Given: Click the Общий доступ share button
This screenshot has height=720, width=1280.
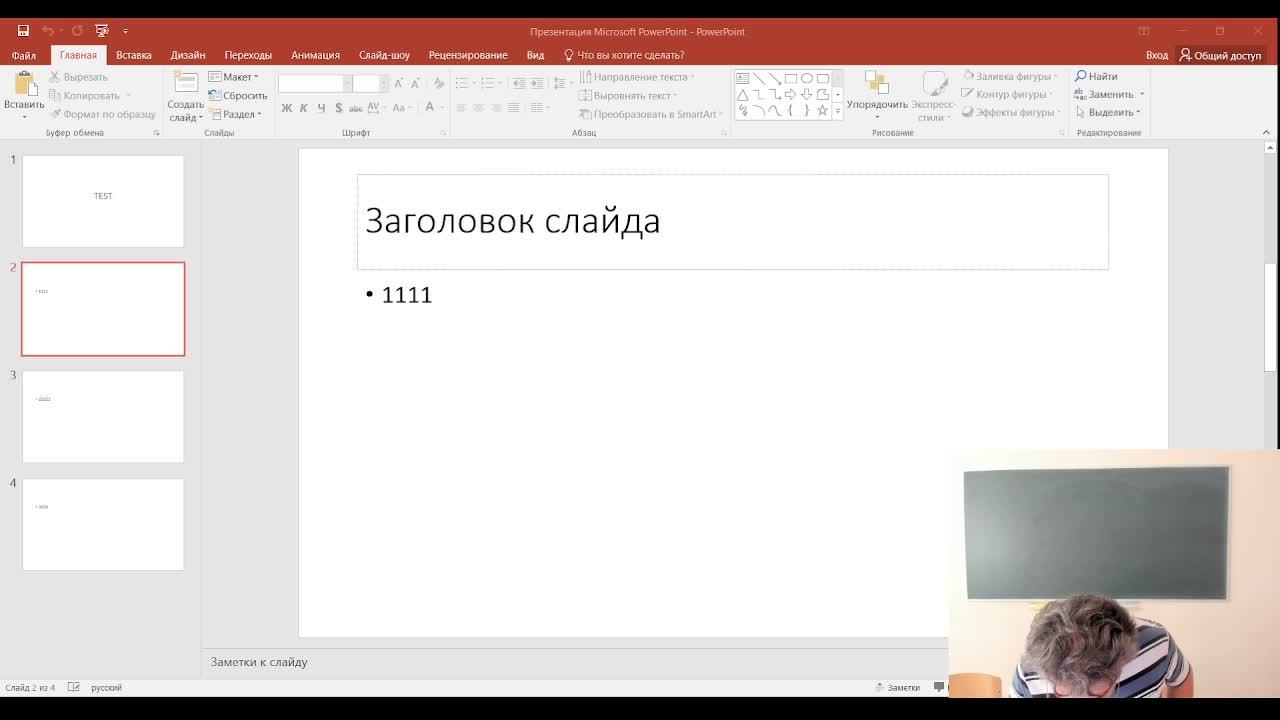Looking at the screenshot, I should (1220, 55).
